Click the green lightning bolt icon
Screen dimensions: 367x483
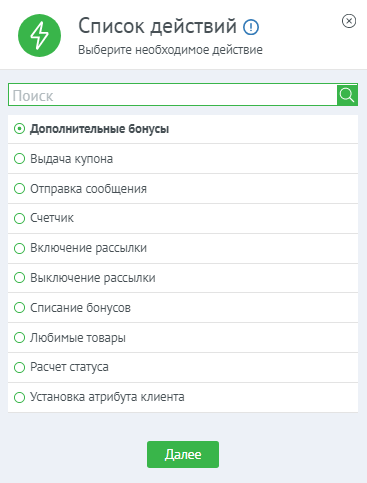(x=39, y=35)
